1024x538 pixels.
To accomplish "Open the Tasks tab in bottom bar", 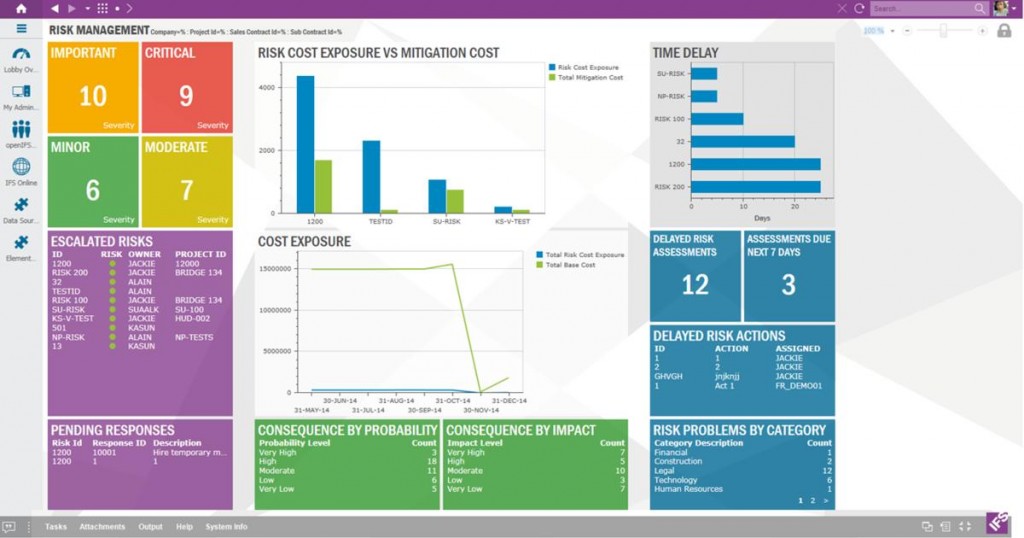I will coord(56,526).
